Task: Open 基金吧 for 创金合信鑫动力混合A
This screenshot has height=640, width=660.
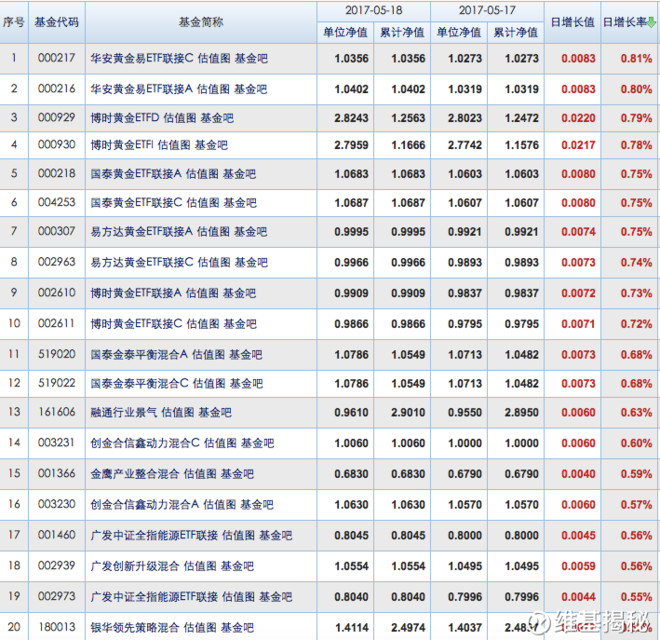Action: pos(257,504)
